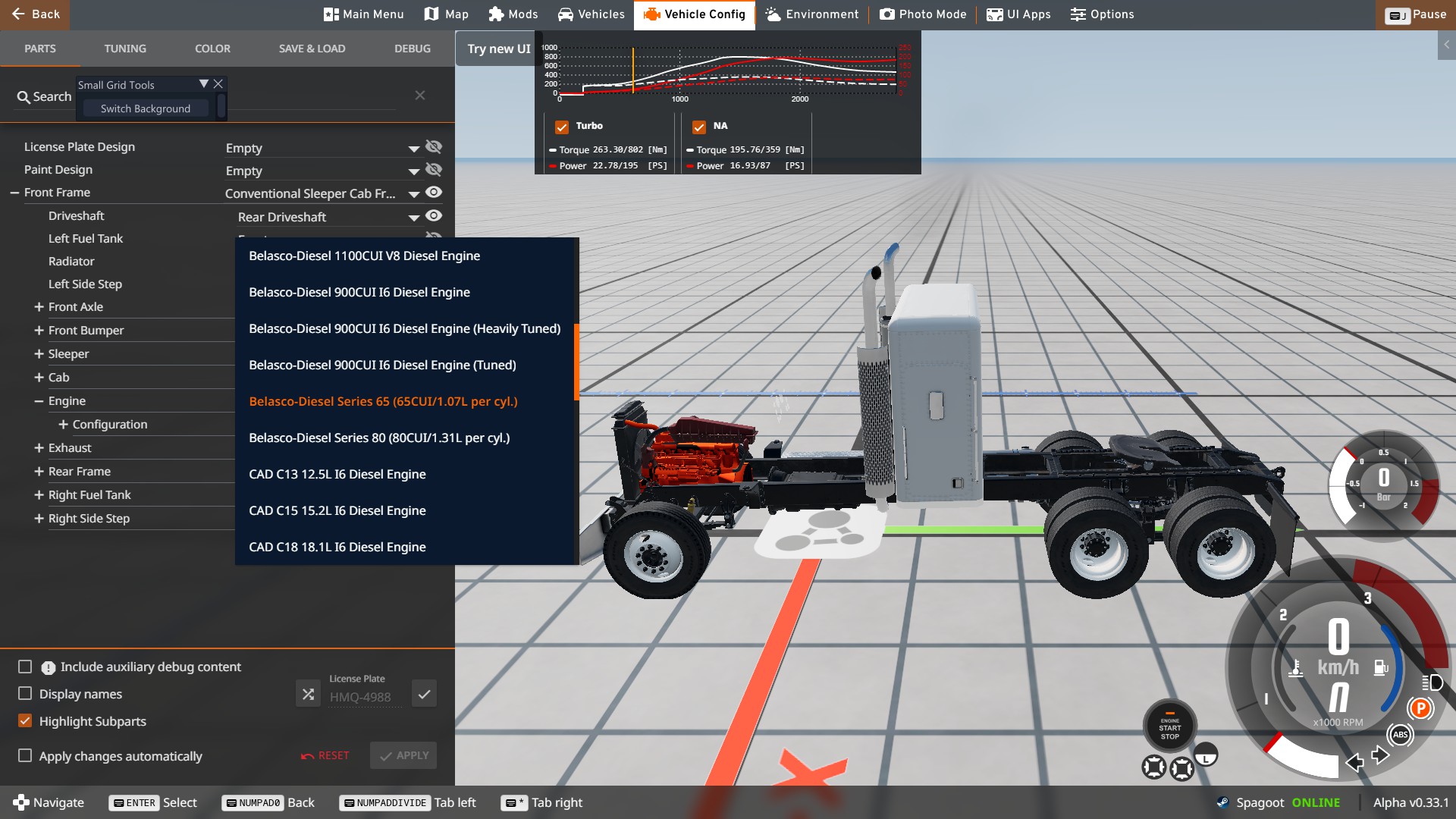Click the Pause button
The width and height of the screenshot is (1456, 819).
1415,14
